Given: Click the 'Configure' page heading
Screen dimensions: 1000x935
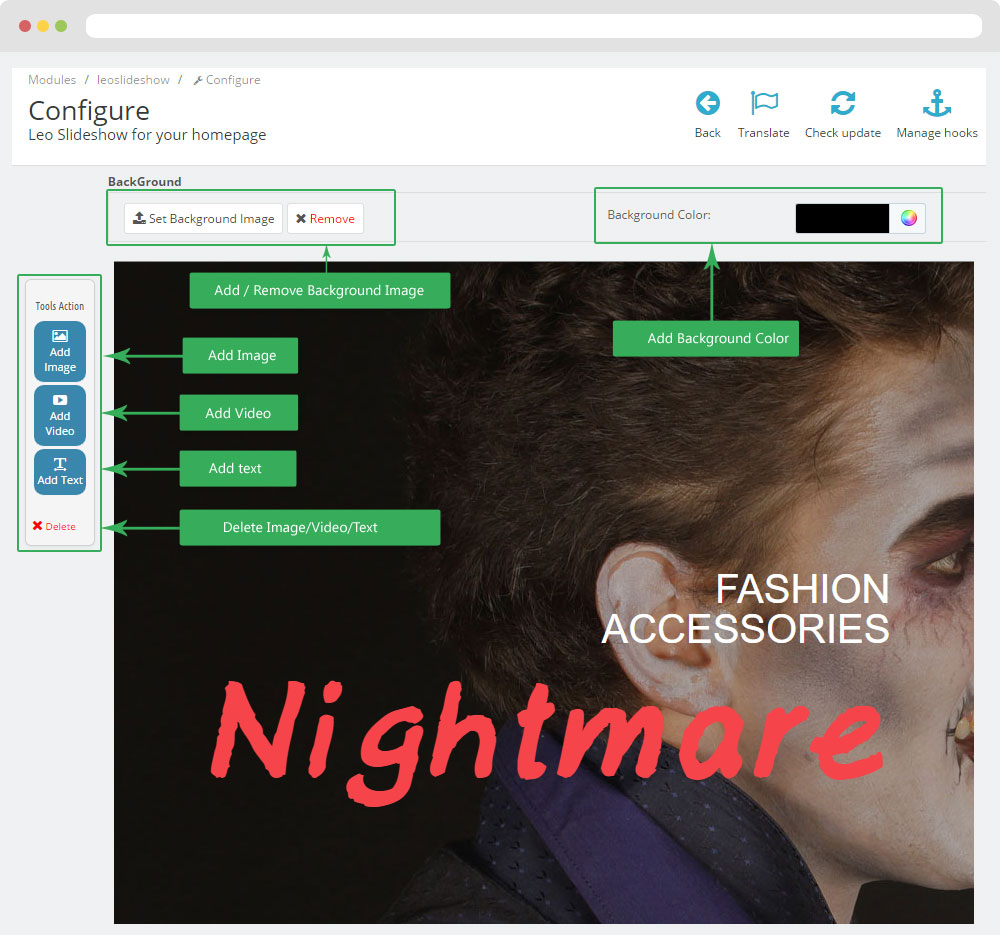Looking at the screenshot, I should point(89,111).
